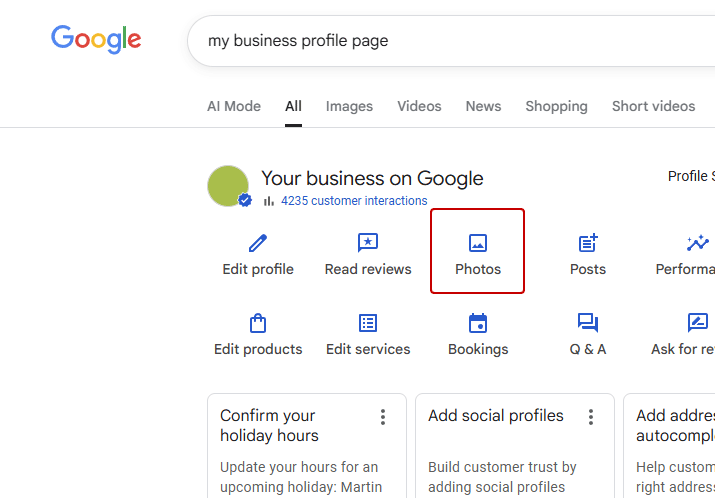Viewport: 715px width, 498px height.
Task: Open Read reviews star icon
Action: click(368, 243)
